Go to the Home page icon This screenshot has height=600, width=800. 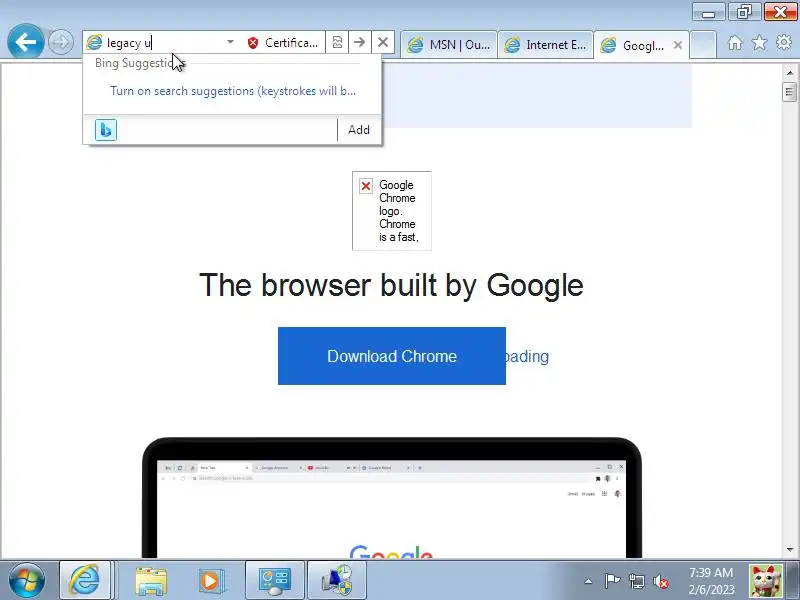pyautogui.click(x=735, y=43)
